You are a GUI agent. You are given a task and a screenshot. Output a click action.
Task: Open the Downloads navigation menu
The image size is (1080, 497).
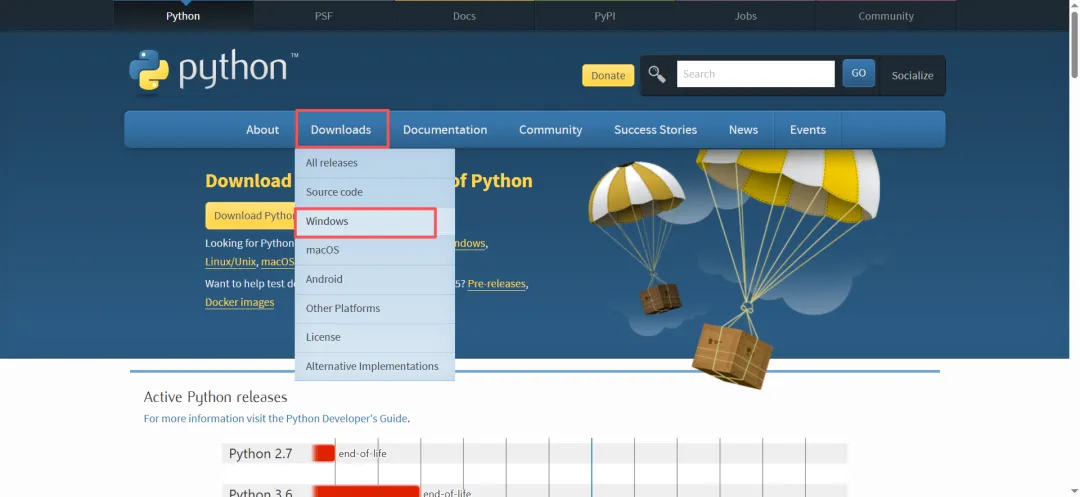341,129
